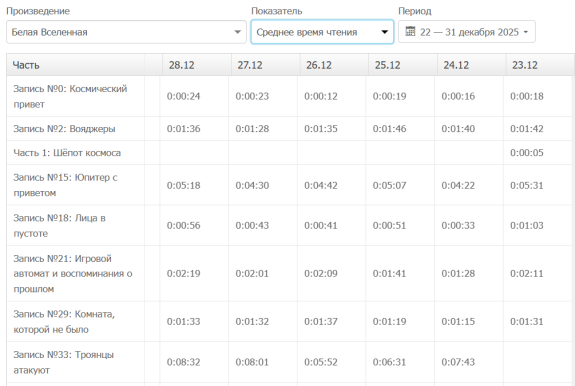This screenshot has width=575, height=386.
Task: Click the 23.12 column header
Action: pos(540,65)
